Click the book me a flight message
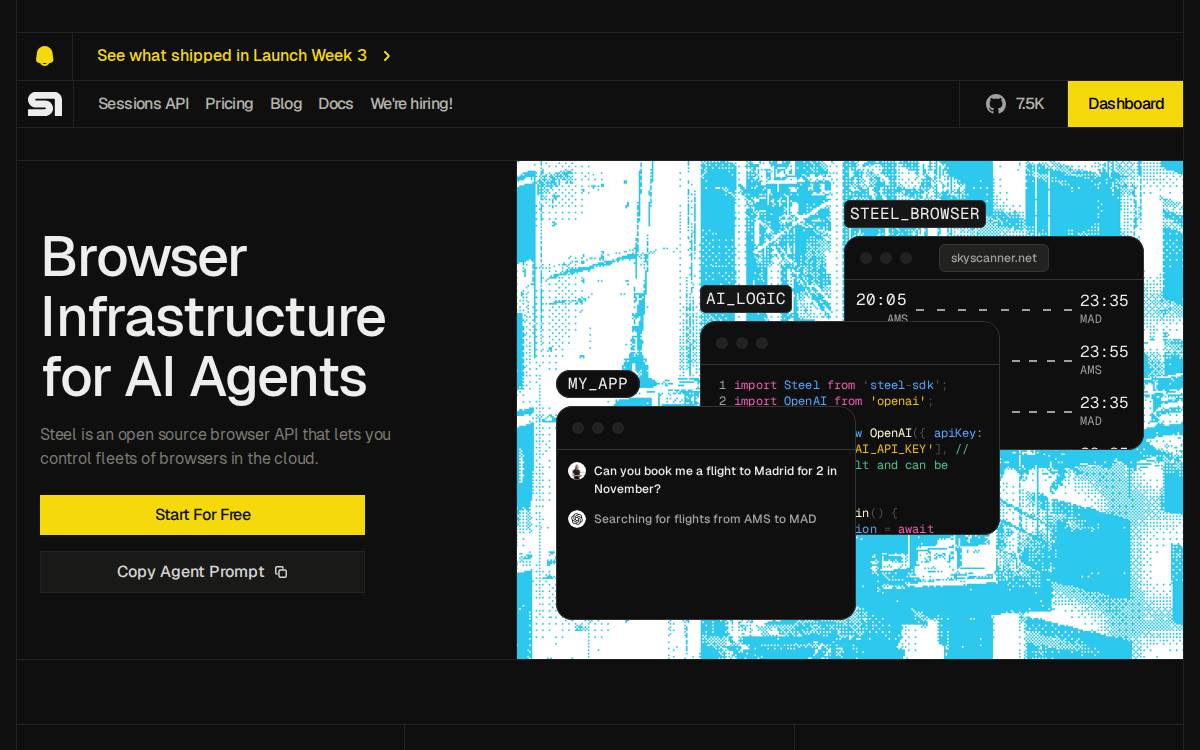The image size is (1200, 750). (x=715, y=480)
